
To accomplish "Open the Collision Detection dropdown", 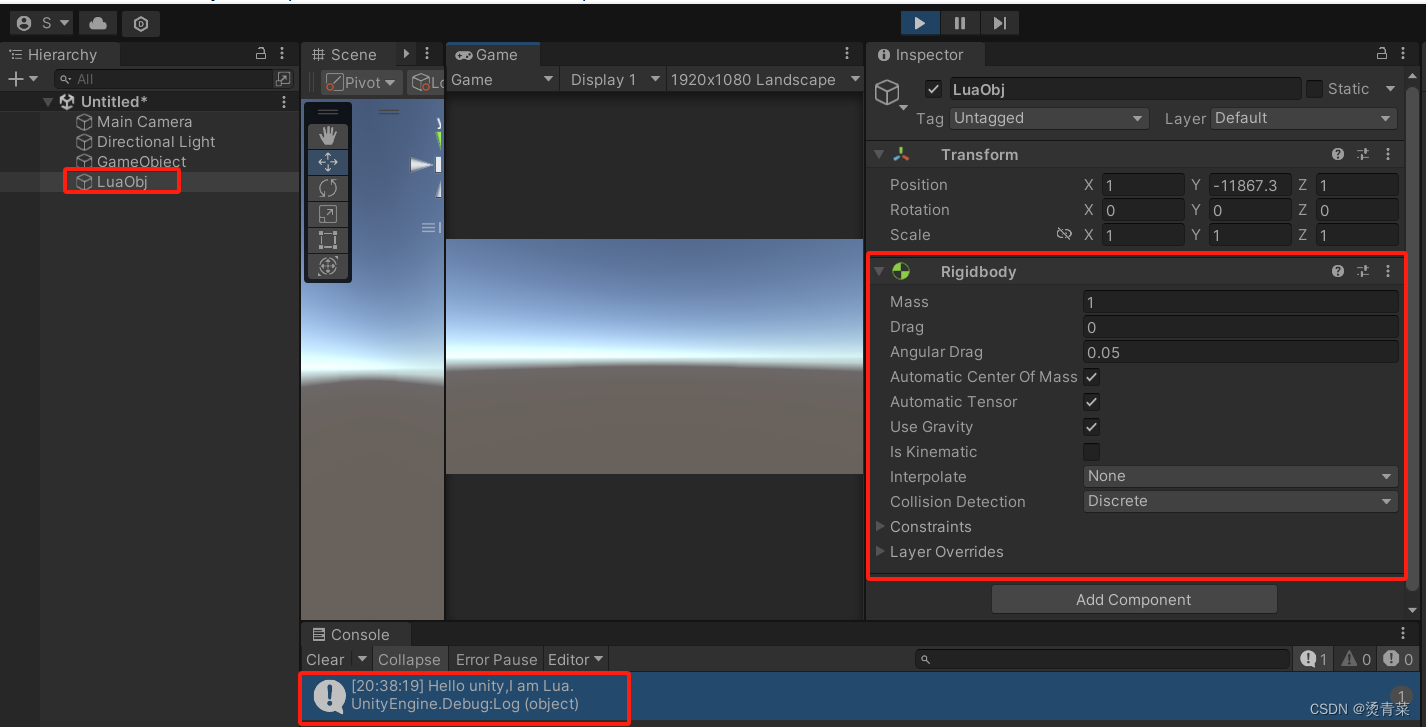I will click(1241, 502).
